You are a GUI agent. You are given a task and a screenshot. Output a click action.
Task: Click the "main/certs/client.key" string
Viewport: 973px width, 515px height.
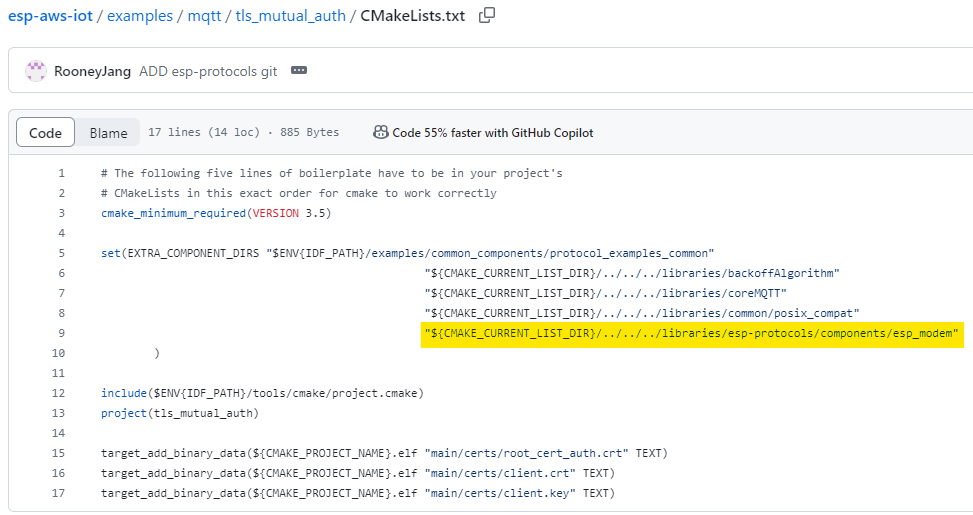click(x=500, y=493)
